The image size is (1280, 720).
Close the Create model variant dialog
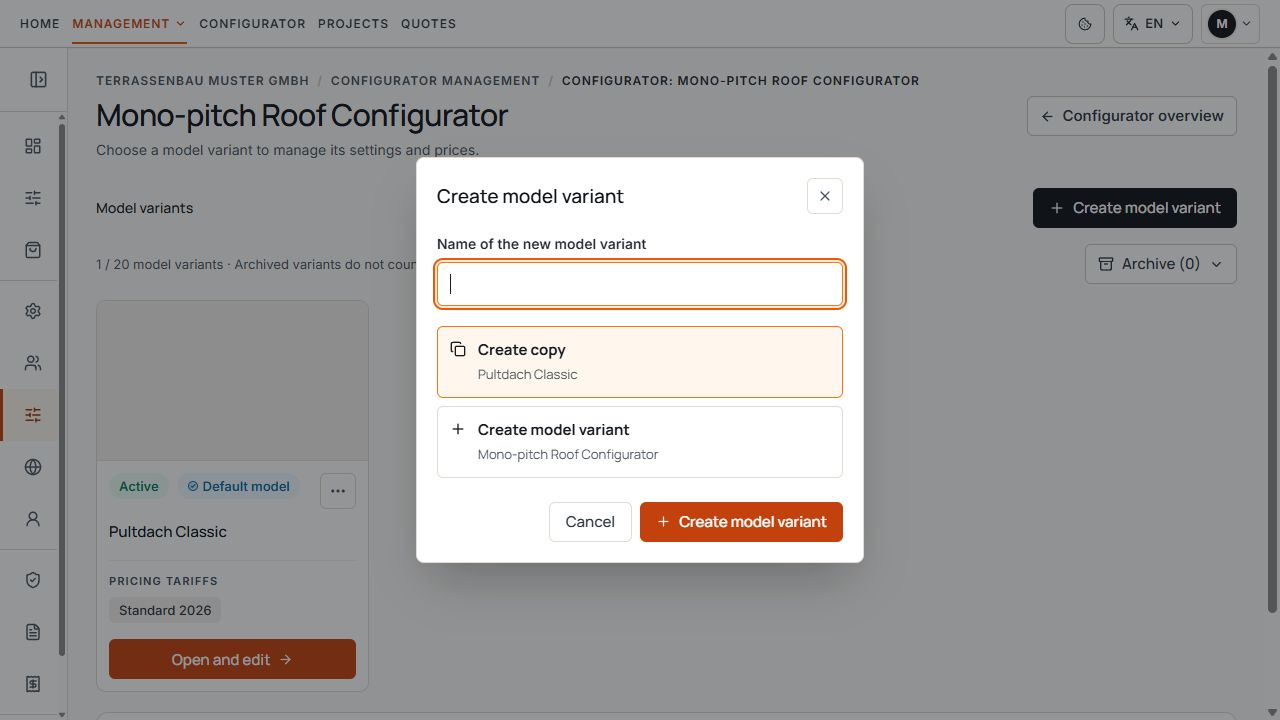[x=825, y=196]
